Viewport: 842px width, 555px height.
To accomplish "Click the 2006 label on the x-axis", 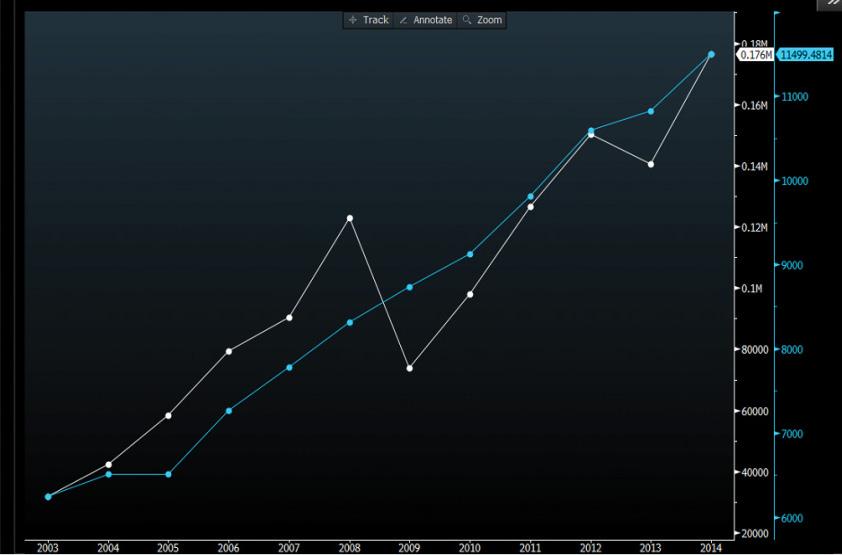I will (228, 547).
